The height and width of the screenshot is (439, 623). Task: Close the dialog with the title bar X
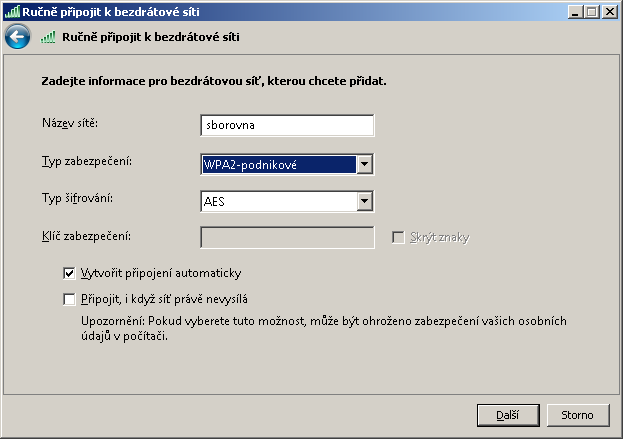610,11
